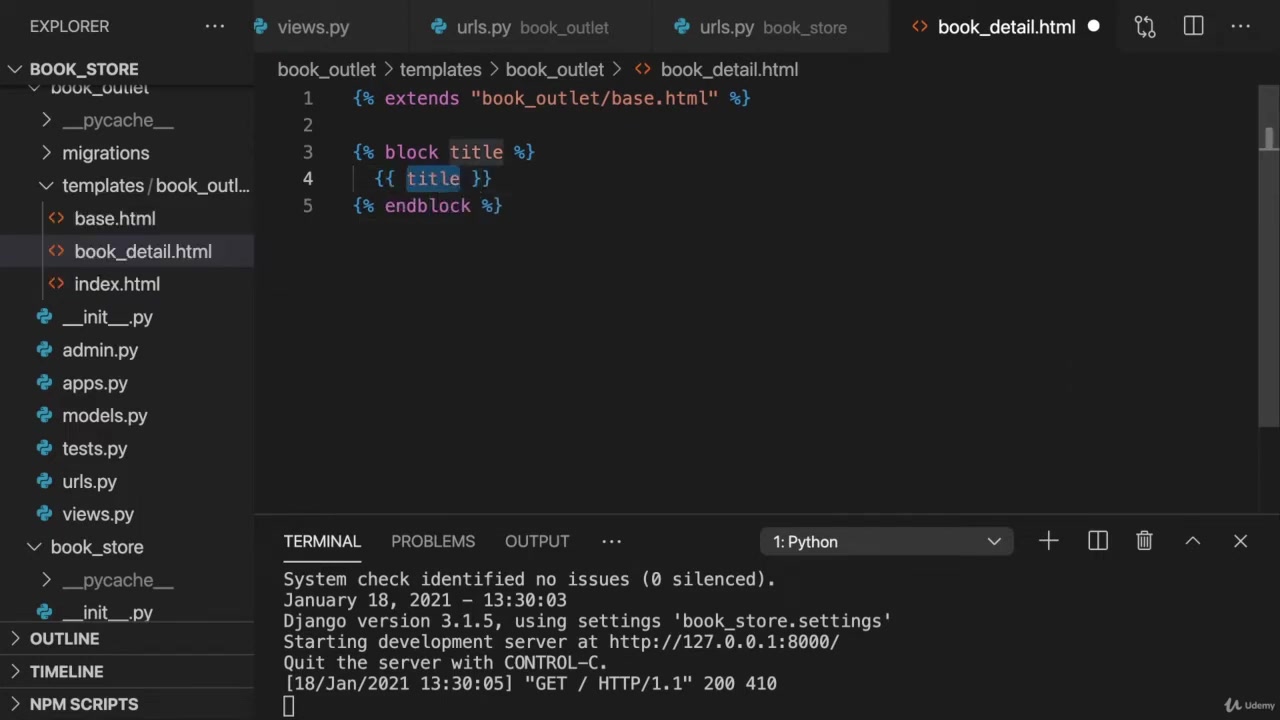This screenshot has width=1280, height=720.
Task: Open editor More Actions ellipsis menu
Action: click(1240, 27)
